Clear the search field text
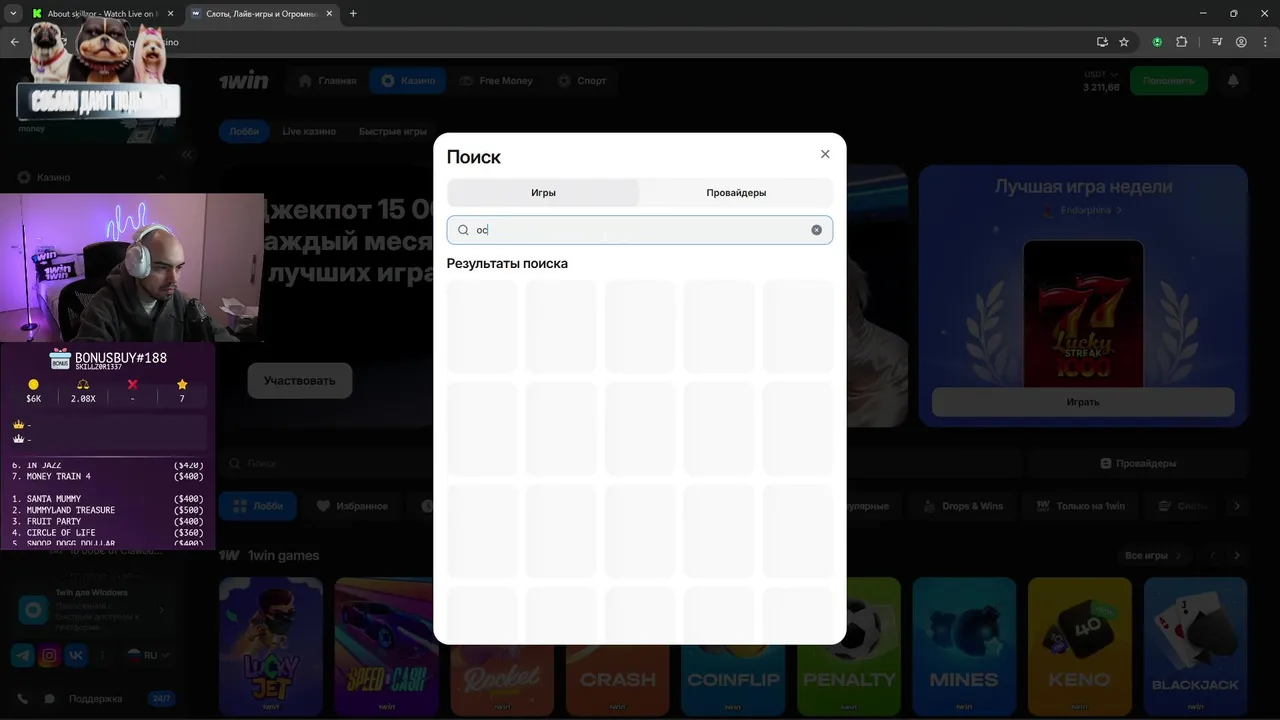Screen dimensions: 1280x720 (x=817, y=230)
